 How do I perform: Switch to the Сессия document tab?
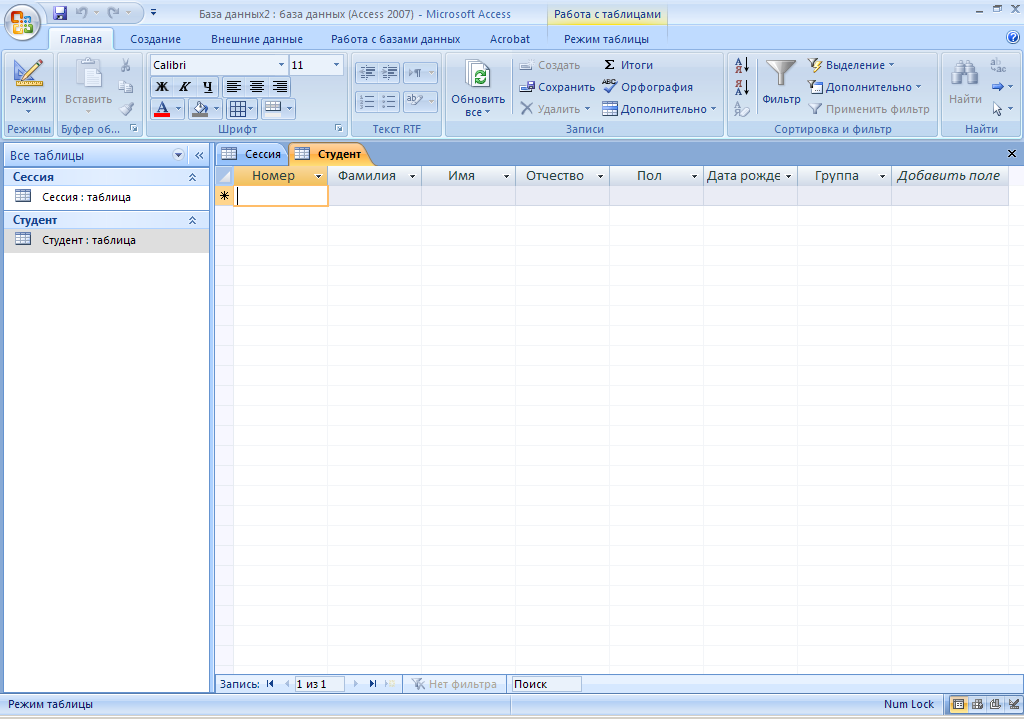(252, 153)
